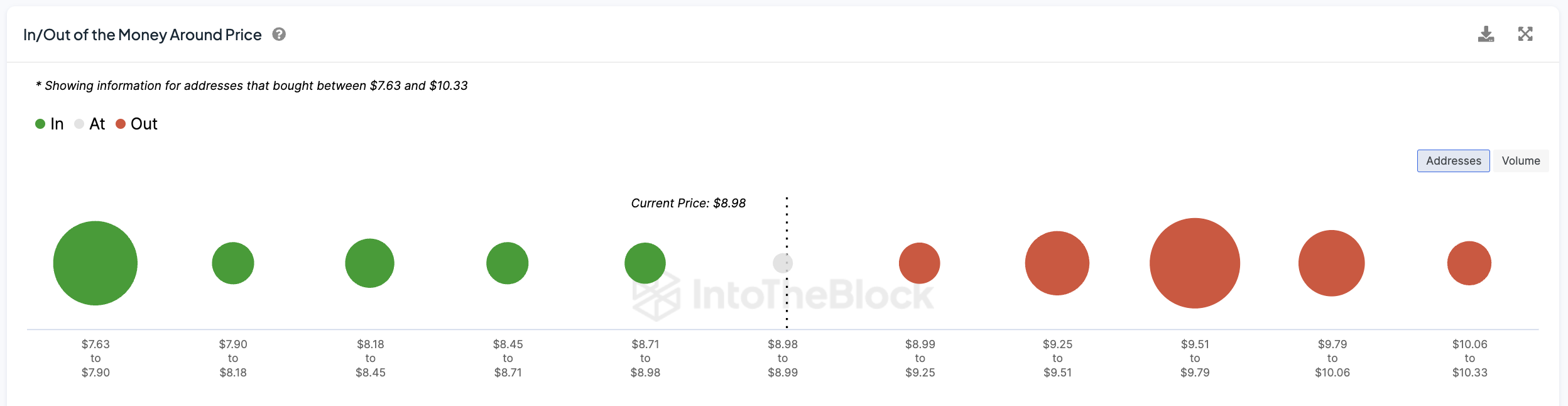The height and width of the screenshot is (406, 1568).
Task: Click the red $9.79 to $10.06 bubble
Action: point(1332,263)
